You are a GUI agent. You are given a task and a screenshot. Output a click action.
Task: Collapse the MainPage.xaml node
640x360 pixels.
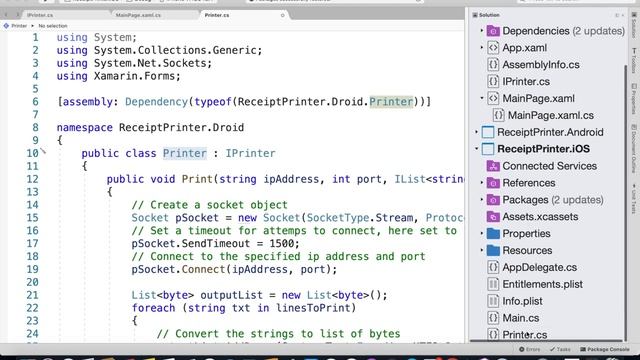coord(482,98)
